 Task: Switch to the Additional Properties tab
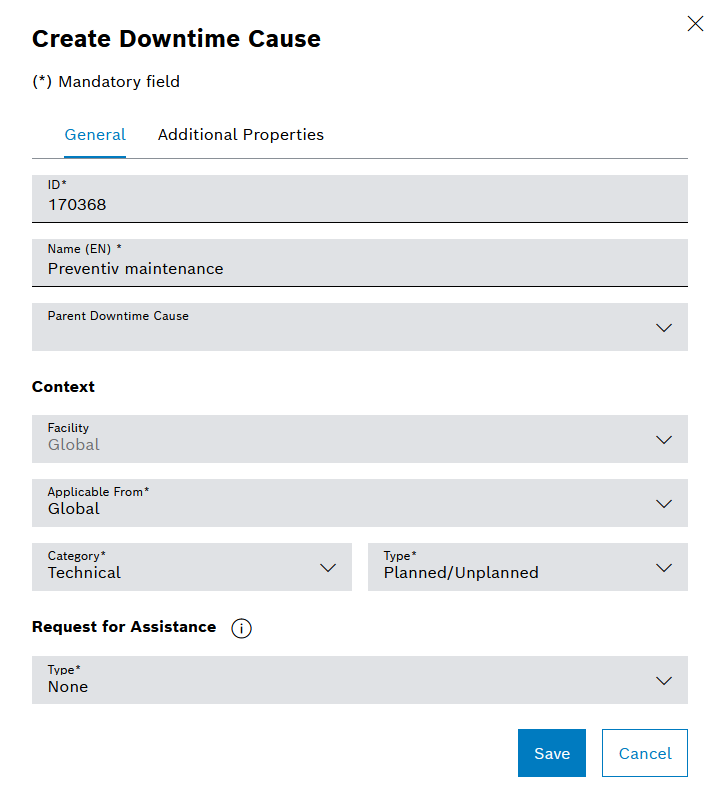(241, 135)
